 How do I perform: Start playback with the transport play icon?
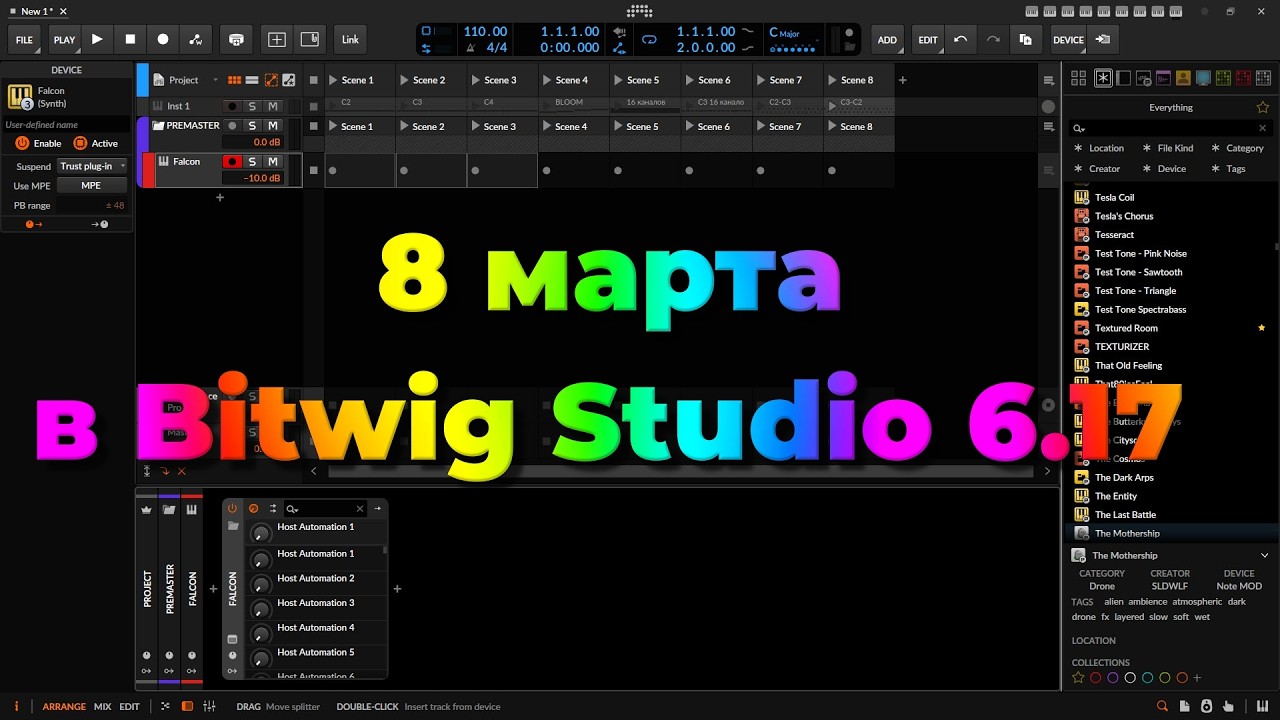click(x=97, y=39)
